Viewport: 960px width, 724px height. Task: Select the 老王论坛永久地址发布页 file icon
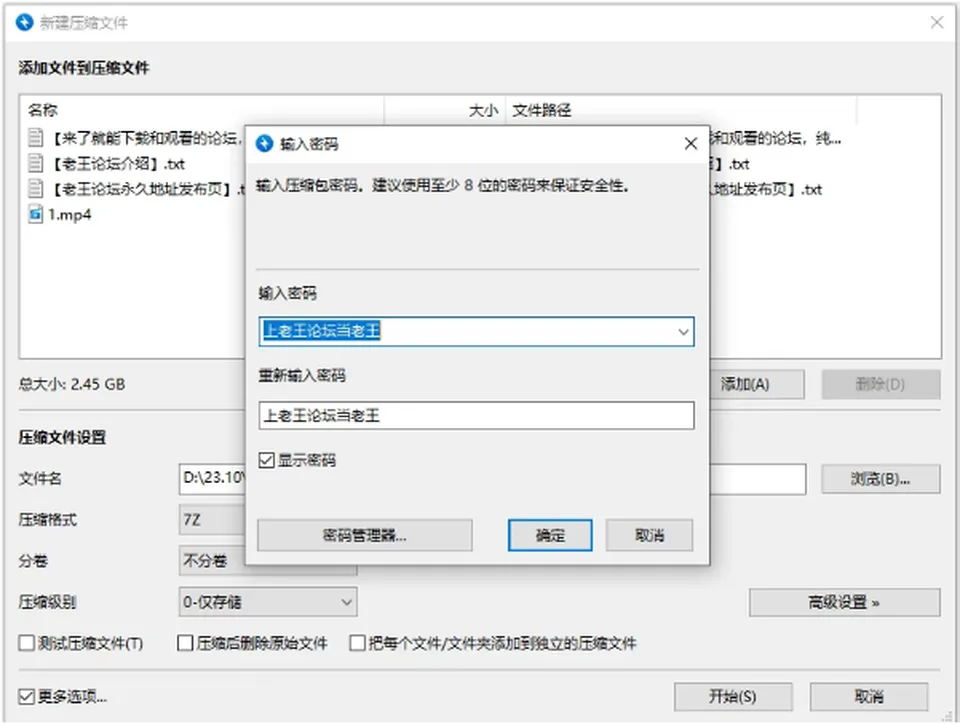point(36,188)
